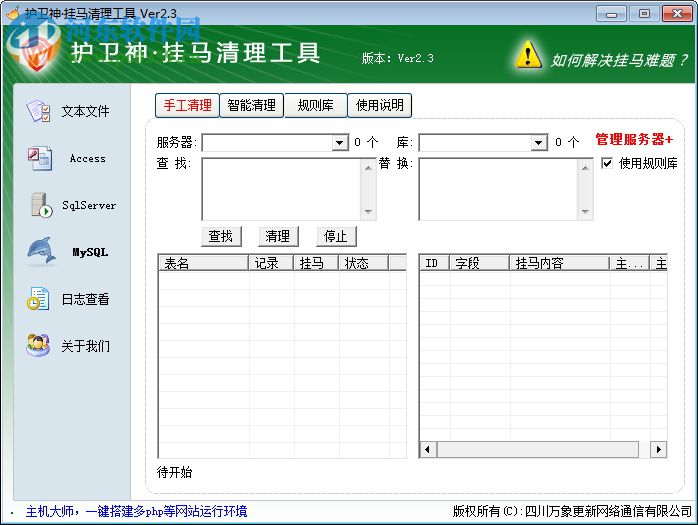Switch to the 智能清理 tab
Viewport: 698px width, 525px height.
point(252,106)
